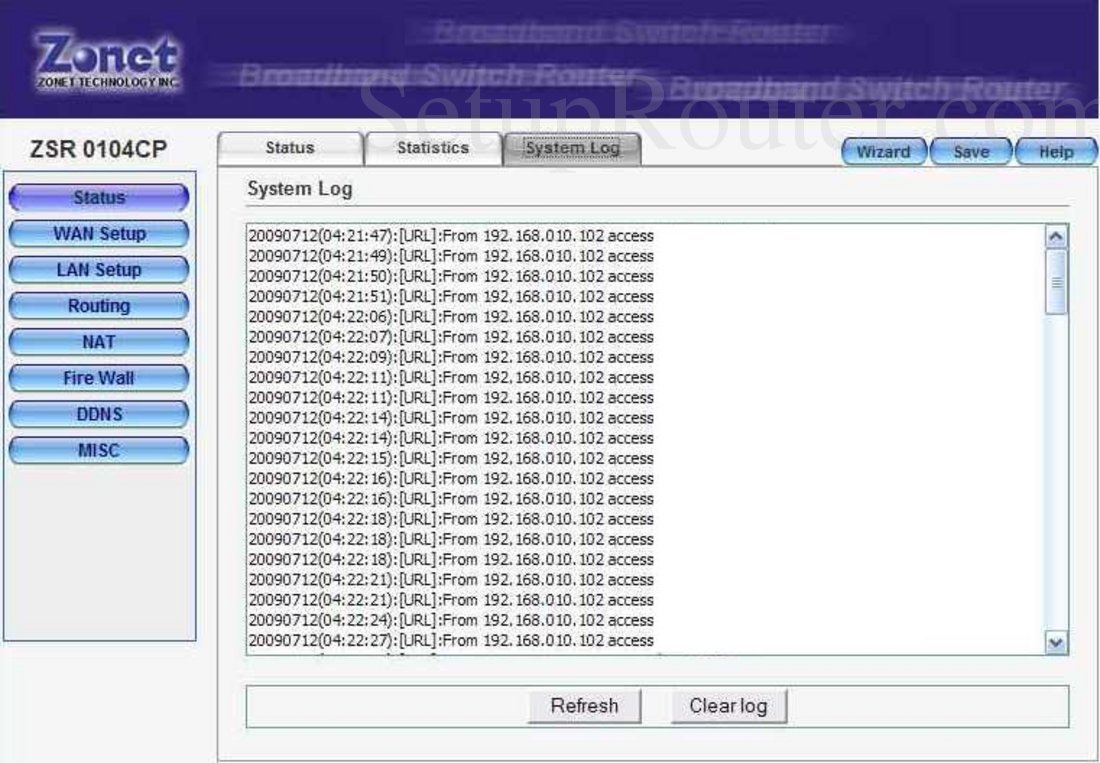Open the DDNS settings page
This screenshot has width=1100, height=763.
pyautogui.click(x=97, y=414)
